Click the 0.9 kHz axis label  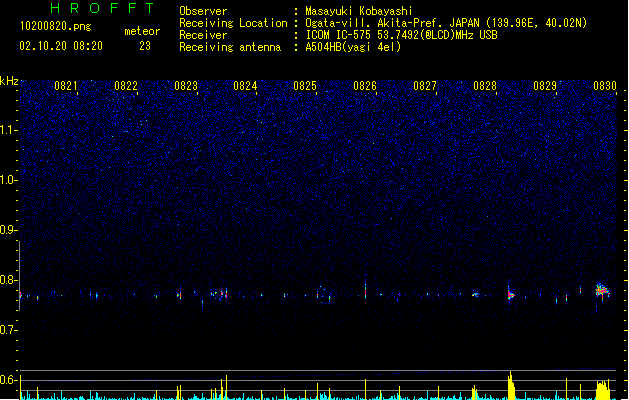tap(8, 230)
